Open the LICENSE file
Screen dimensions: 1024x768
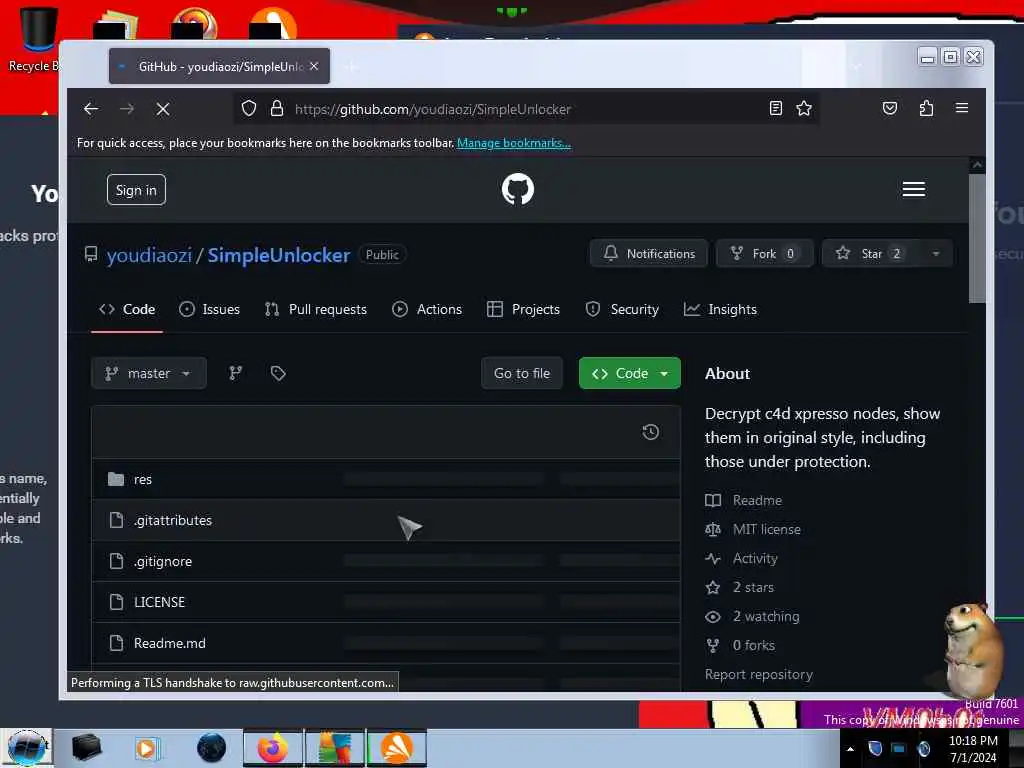click(159, 602)
